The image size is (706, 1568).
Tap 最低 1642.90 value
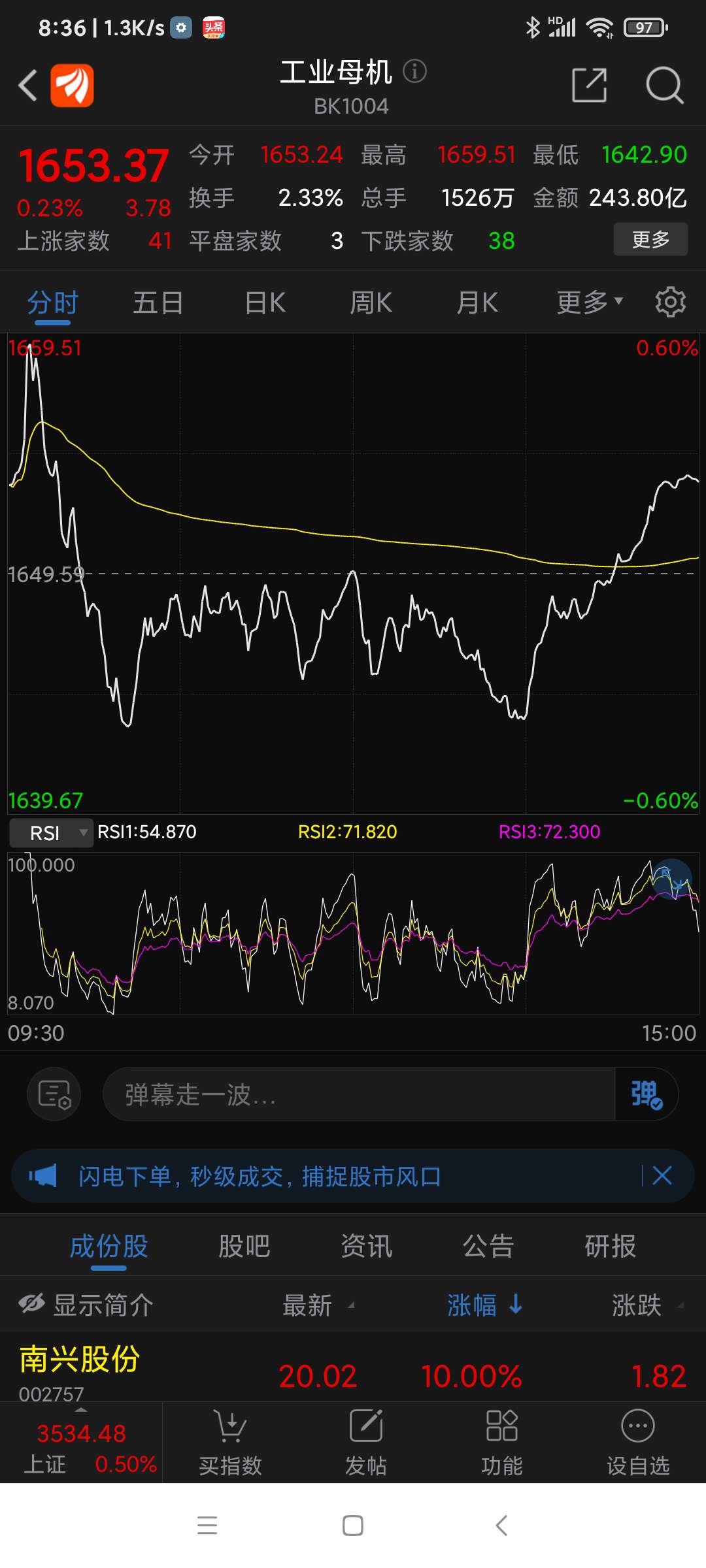pos(644,155)
